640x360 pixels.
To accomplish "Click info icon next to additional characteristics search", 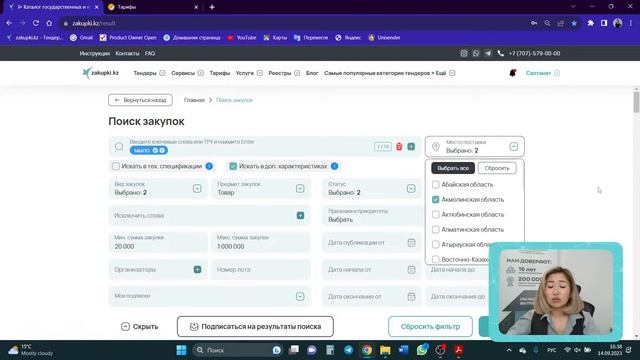I will click(x=334, y=166).
